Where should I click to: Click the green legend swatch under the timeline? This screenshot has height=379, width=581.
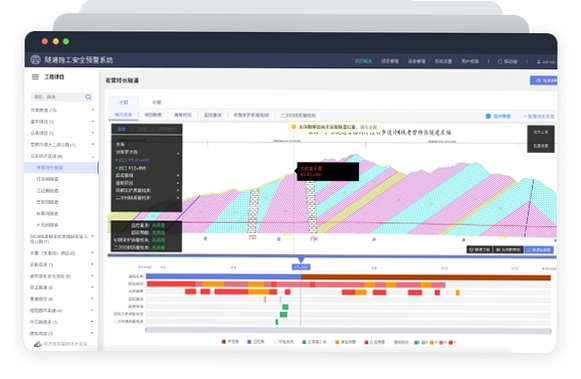coord(304,342)
